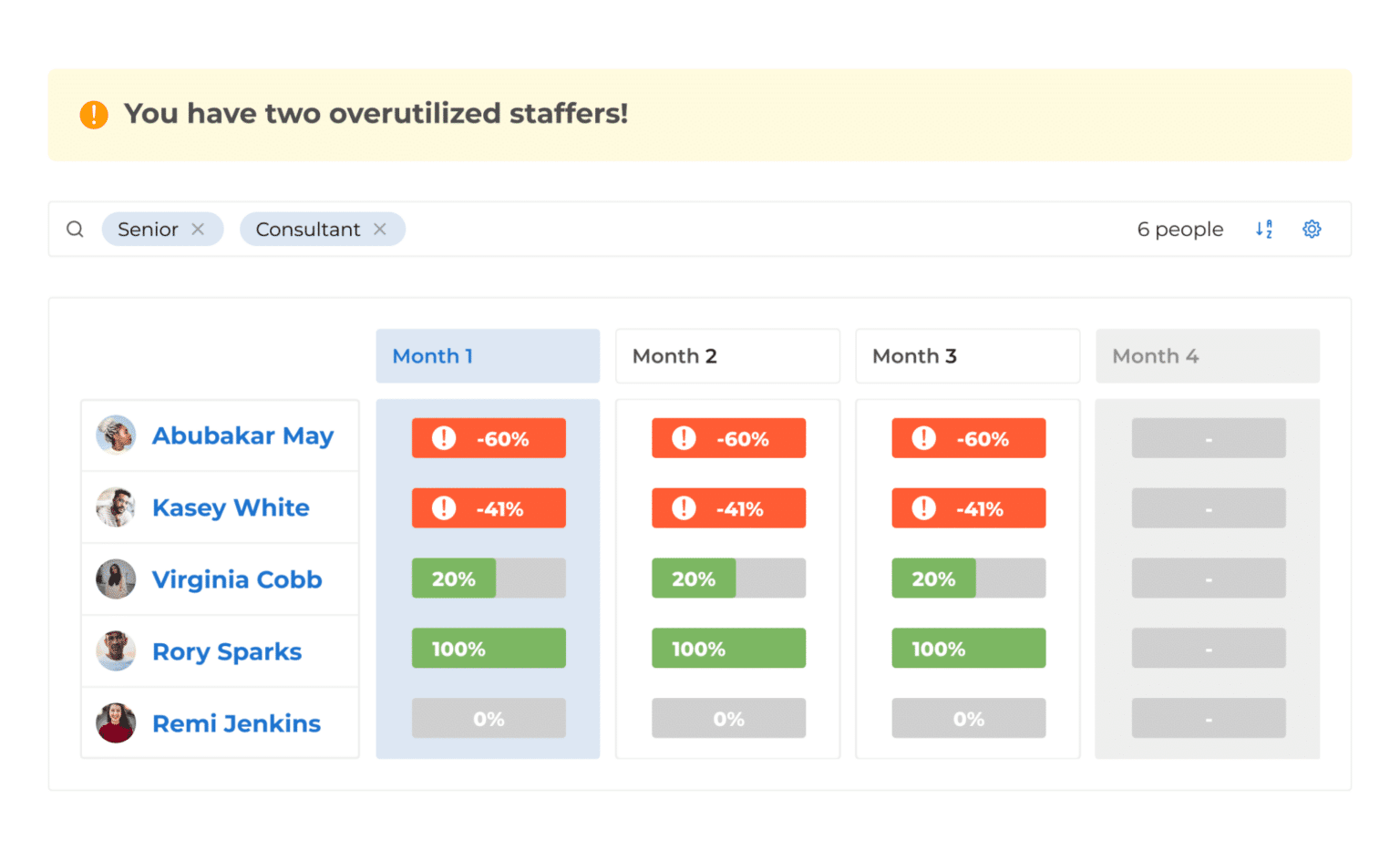
Task: Remove the Senior filter chip
Action: coord(198,230)
